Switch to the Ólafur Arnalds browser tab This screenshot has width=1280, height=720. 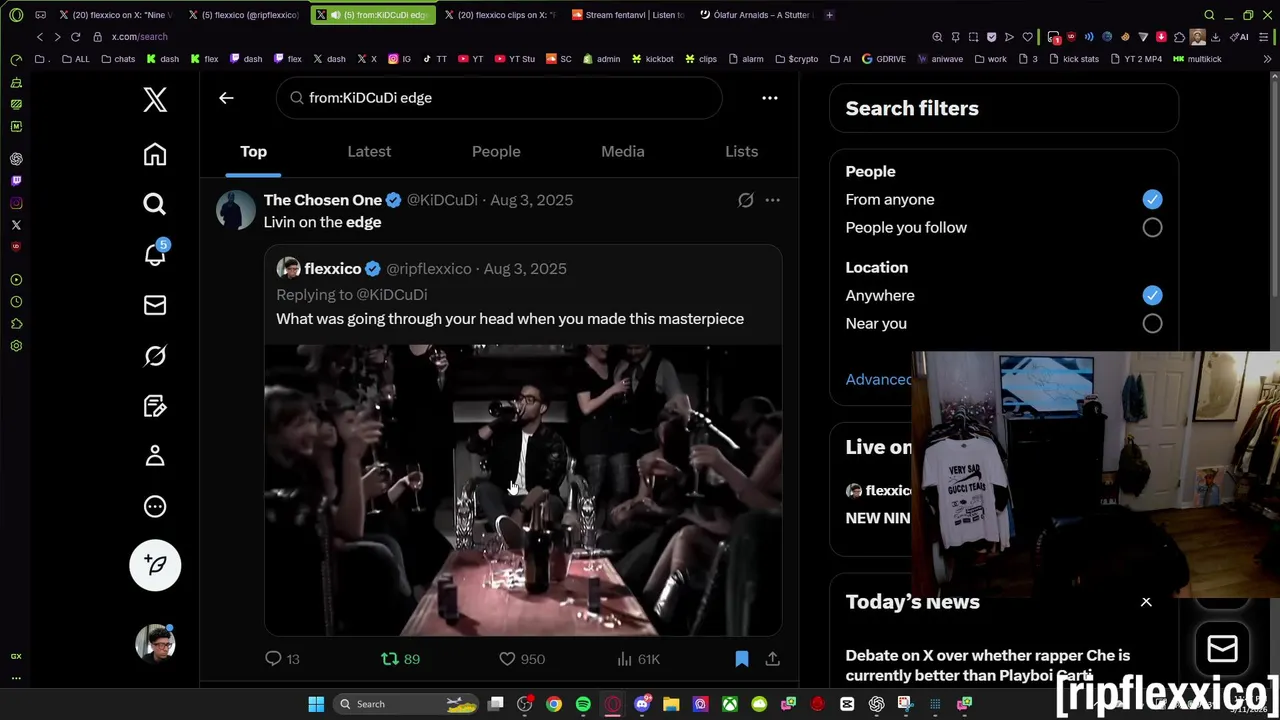[756, 15]
